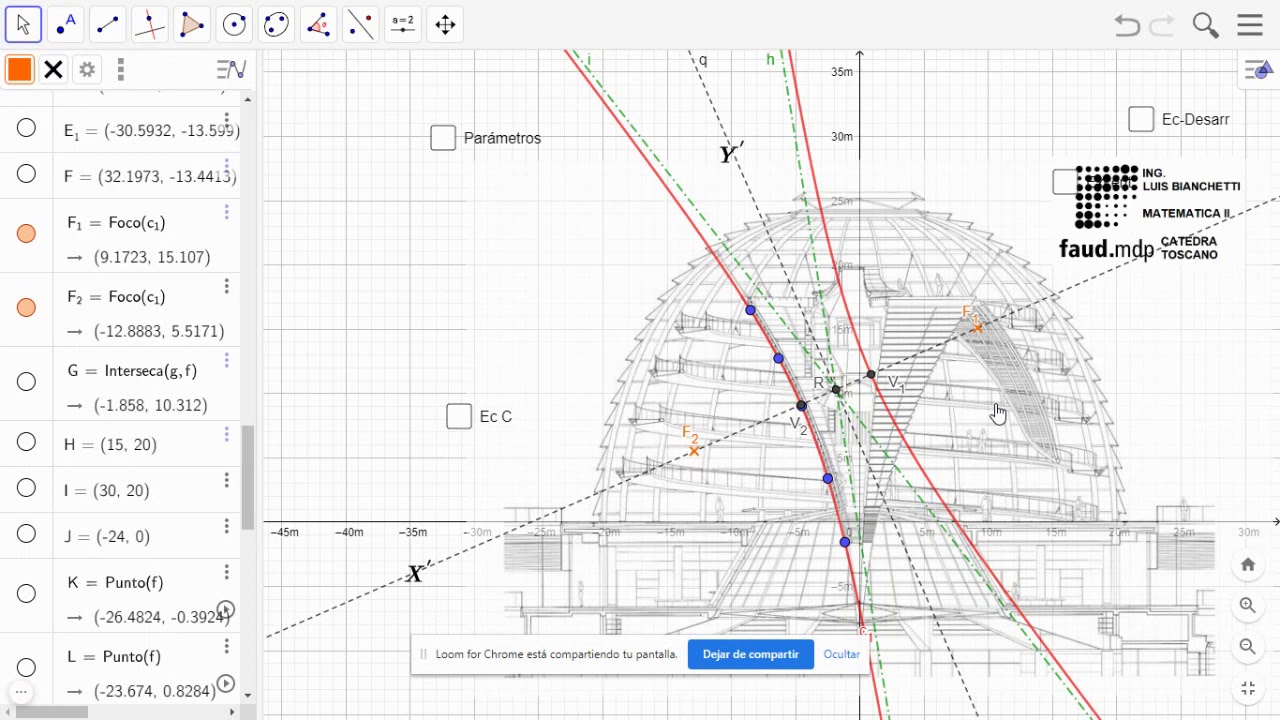Select the Reflect about Line tool
This screenshot has width=1280, height=720.
point(361,25)
